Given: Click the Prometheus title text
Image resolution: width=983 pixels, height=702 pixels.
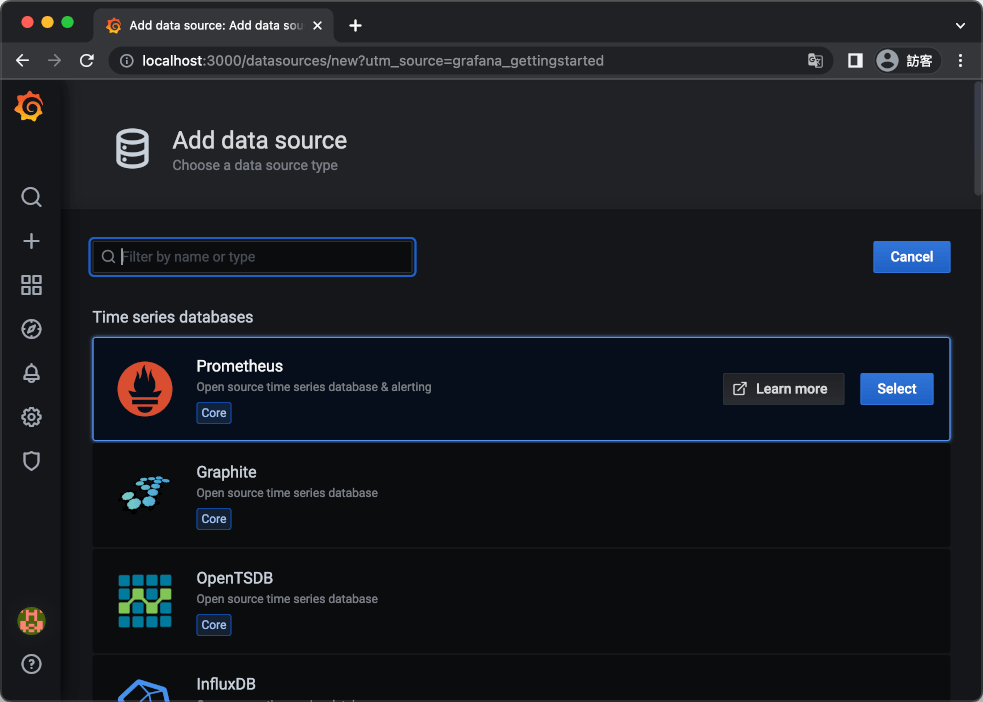Looking at the screenshot, I should pyautogui.click(x=239, y=366).
